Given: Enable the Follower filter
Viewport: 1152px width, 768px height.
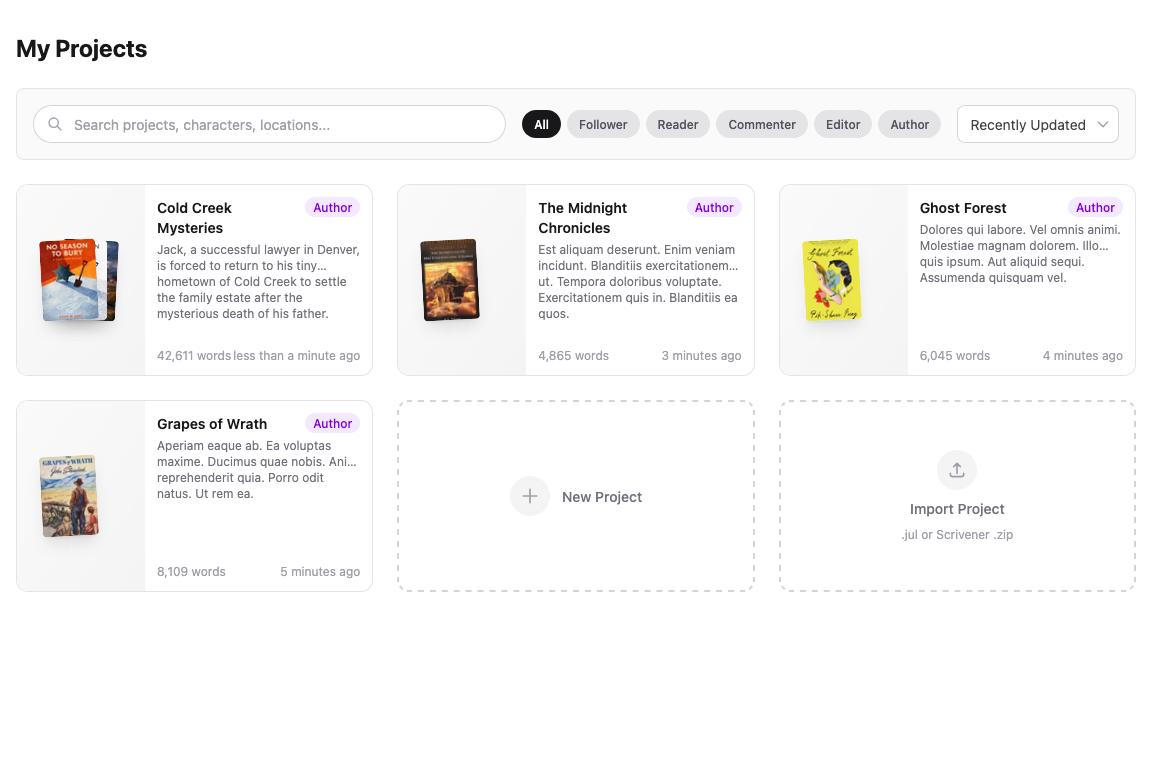Looking at the screenshot, I should click(x=603, y=124).
